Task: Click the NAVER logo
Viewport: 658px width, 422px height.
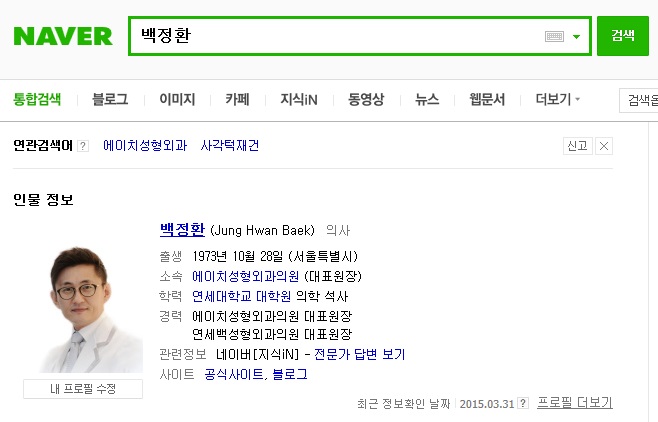Action: pos(62,36)
